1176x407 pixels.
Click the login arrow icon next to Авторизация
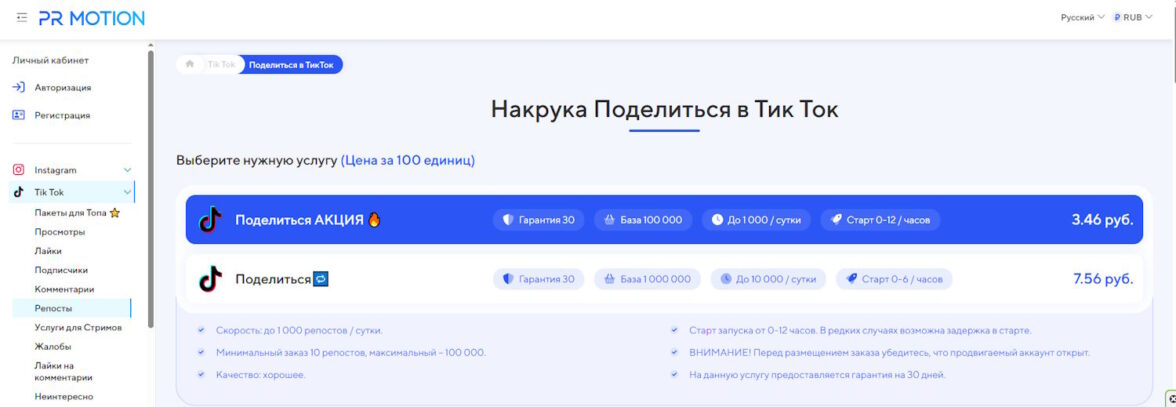18,87
